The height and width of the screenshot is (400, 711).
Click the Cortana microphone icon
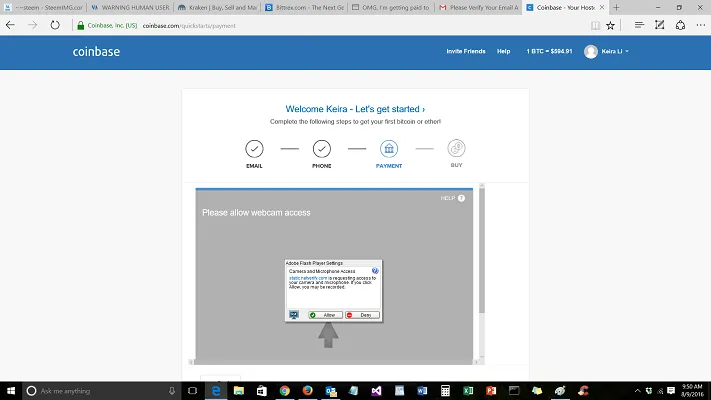click(x=171, y=391)
